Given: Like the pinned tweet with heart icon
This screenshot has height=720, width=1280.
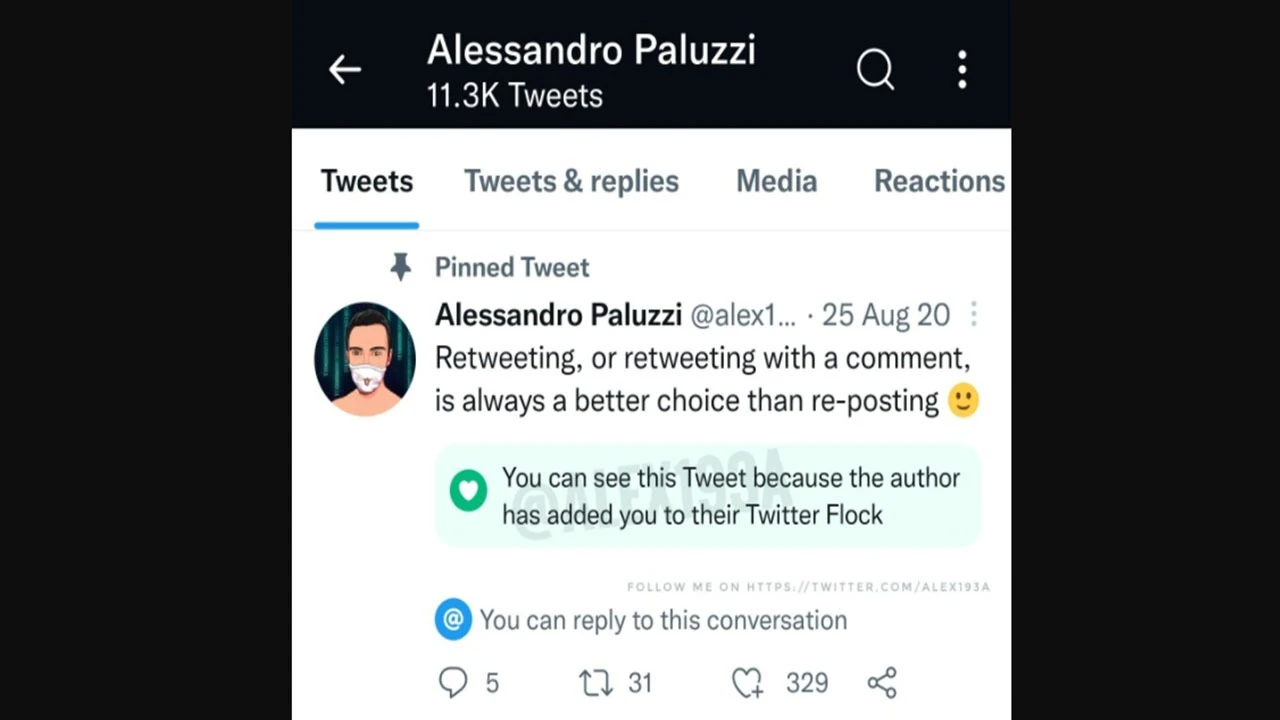Looking at the screenshot, I should [747, 683].
